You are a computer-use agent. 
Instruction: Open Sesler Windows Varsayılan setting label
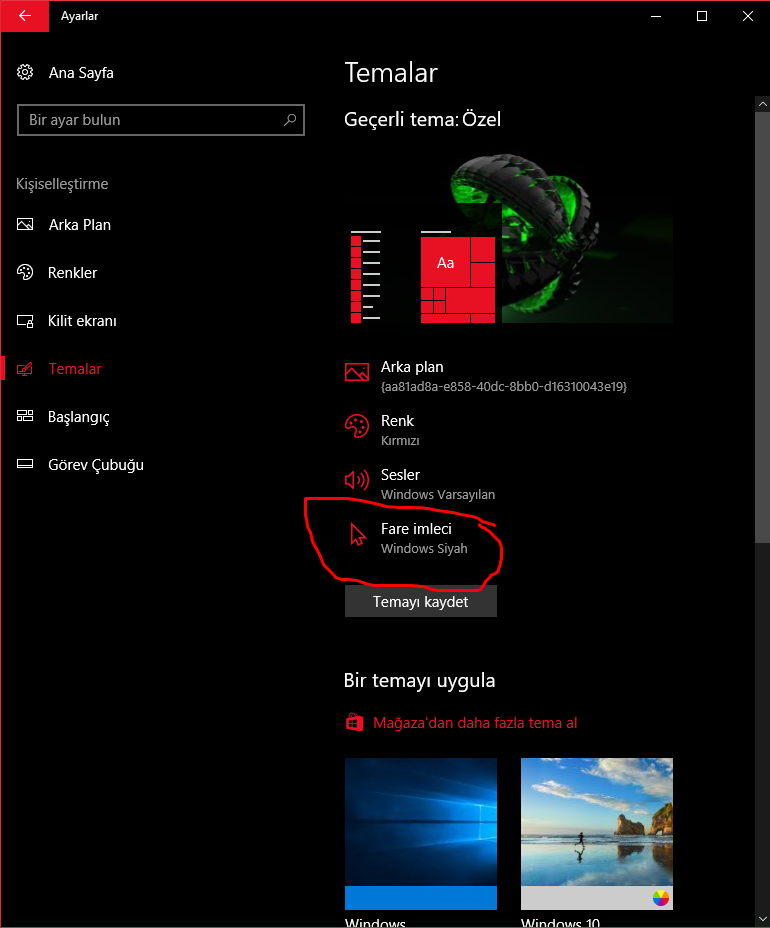438,484
